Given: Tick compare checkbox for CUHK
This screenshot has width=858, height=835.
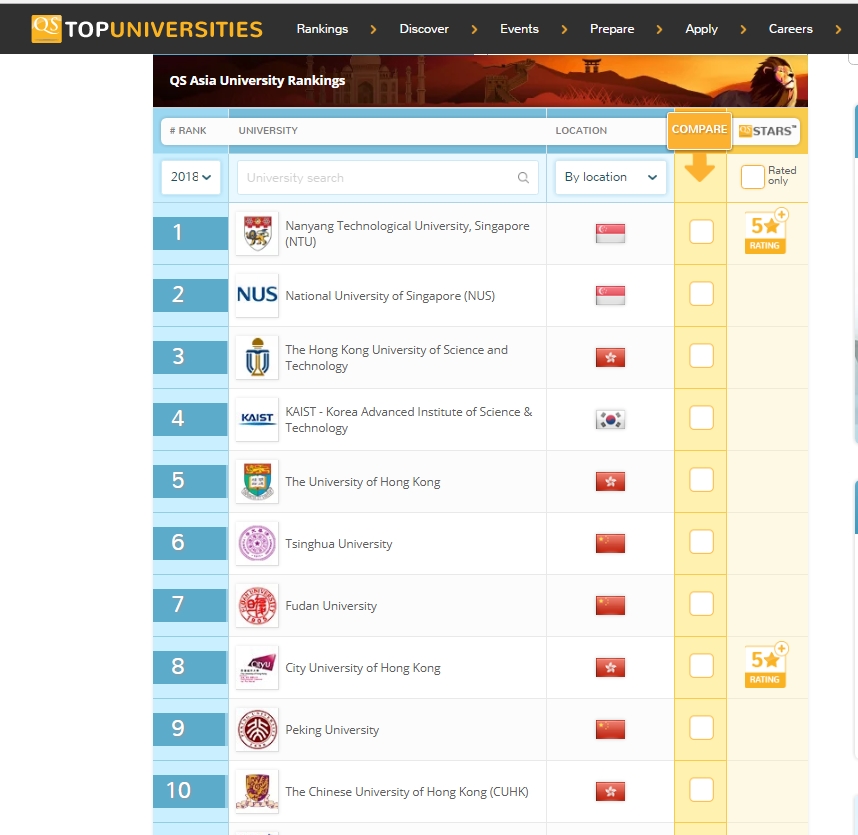Looking at the screenshot, I should [701, 790].
